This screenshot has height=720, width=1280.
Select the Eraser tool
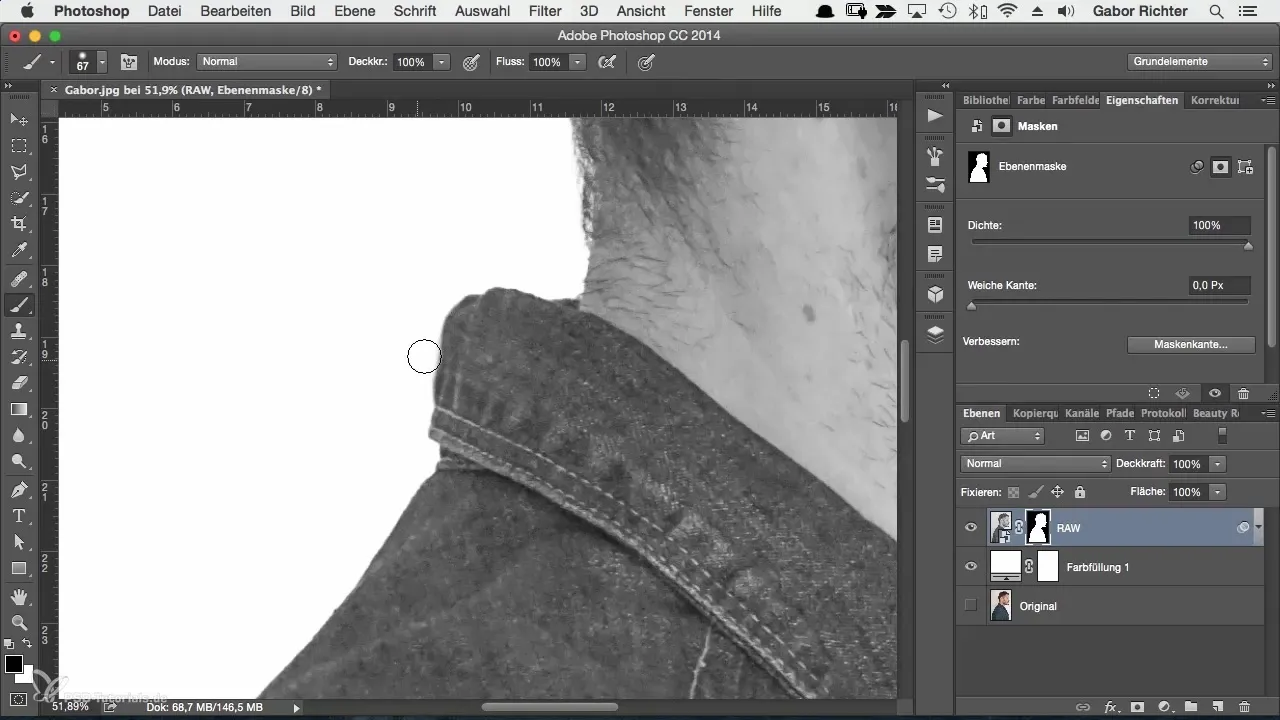coord(18,383)
